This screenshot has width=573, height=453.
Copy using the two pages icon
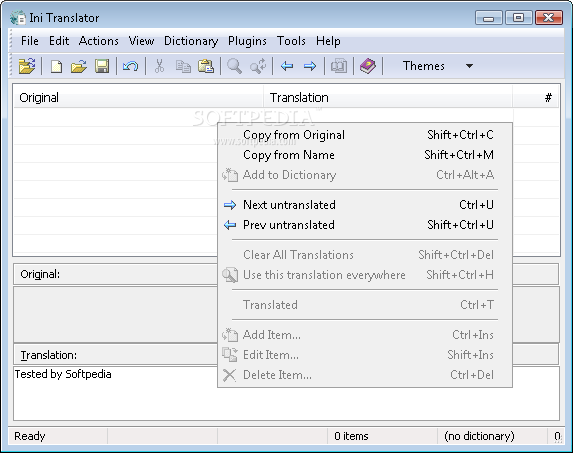pos(183,66)
